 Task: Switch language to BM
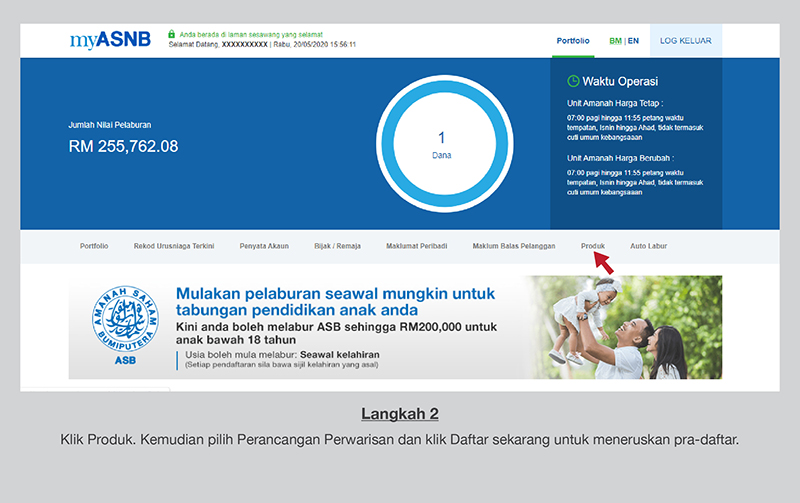[615, 41]
